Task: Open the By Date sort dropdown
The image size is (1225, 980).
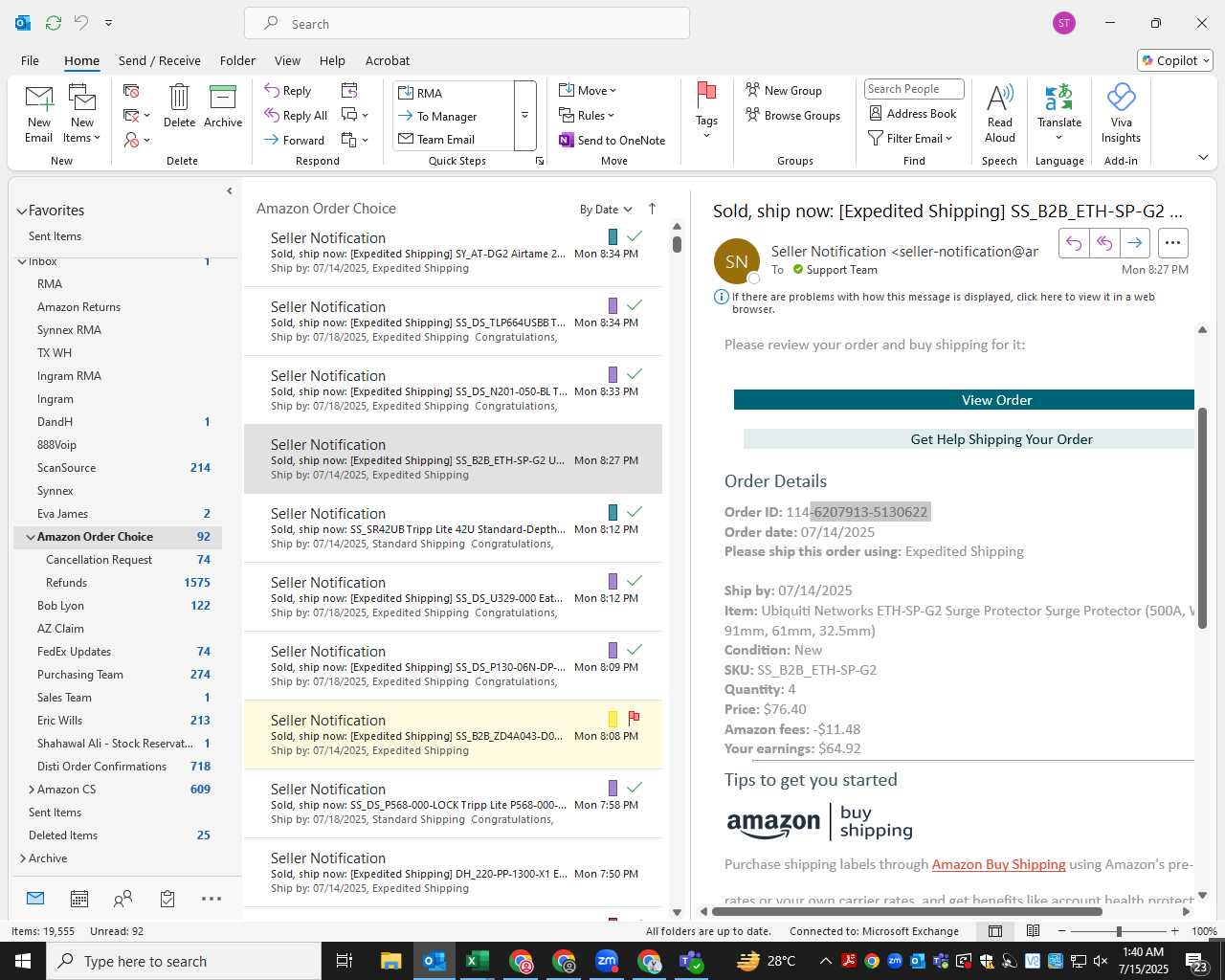Action: pos(606,210)
